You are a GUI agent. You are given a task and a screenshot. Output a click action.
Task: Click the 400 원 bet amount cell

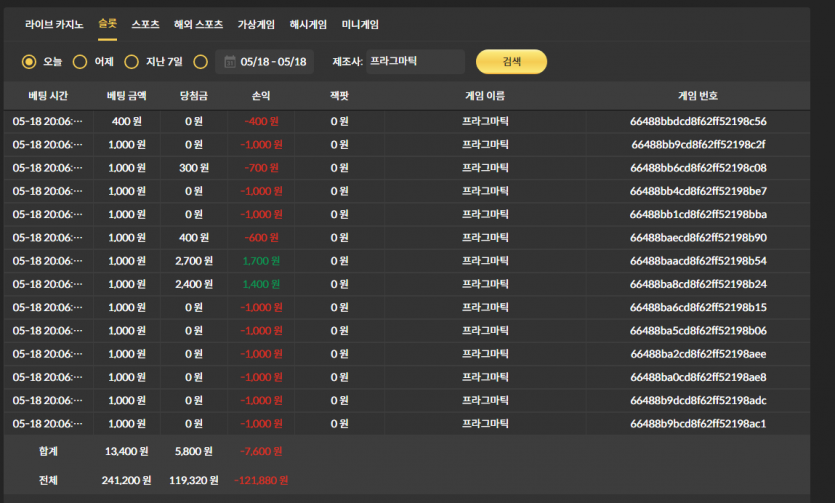point(127,121)
